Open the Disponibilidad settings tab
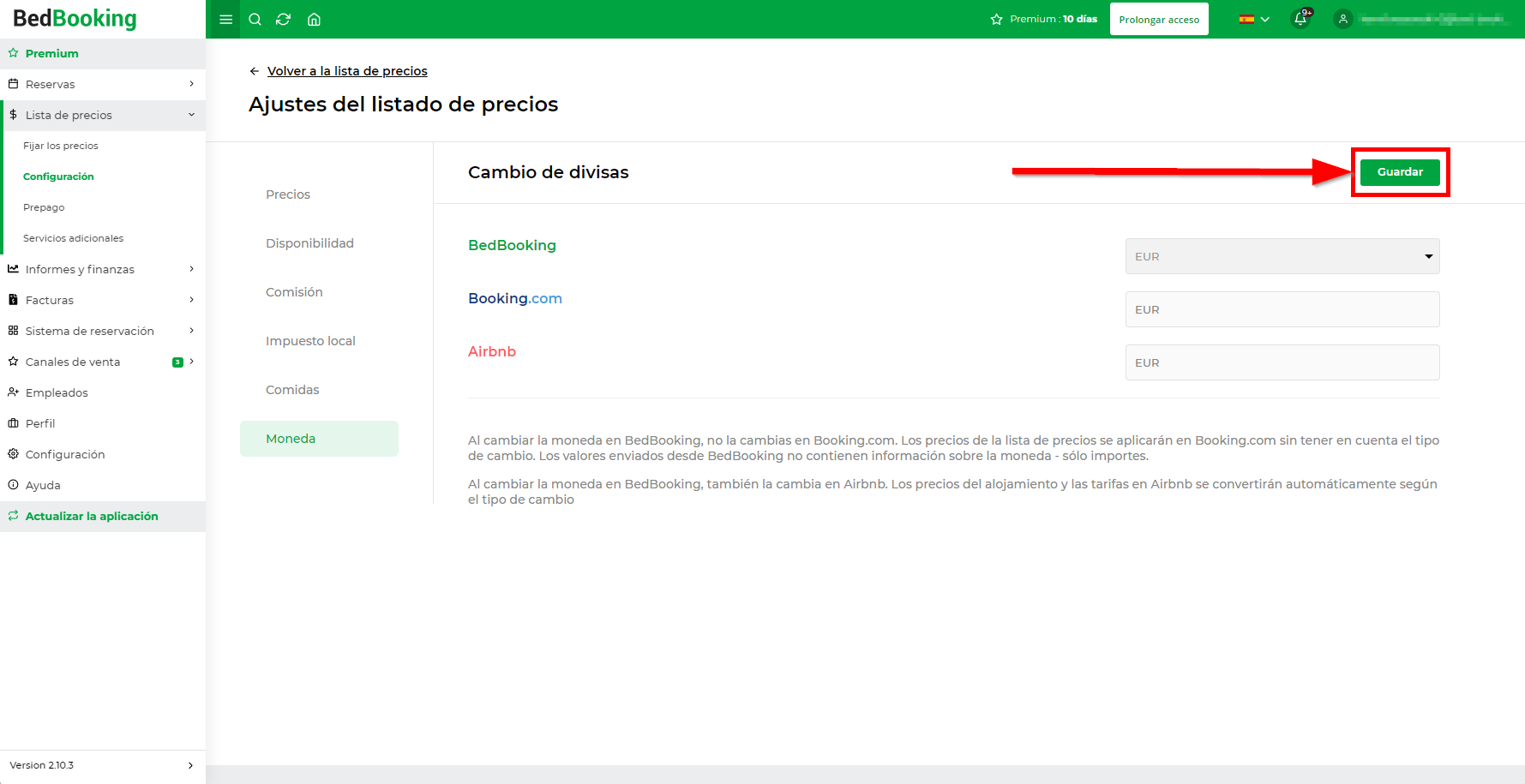The image size is (1525, 784). click(x=309, y=243)
